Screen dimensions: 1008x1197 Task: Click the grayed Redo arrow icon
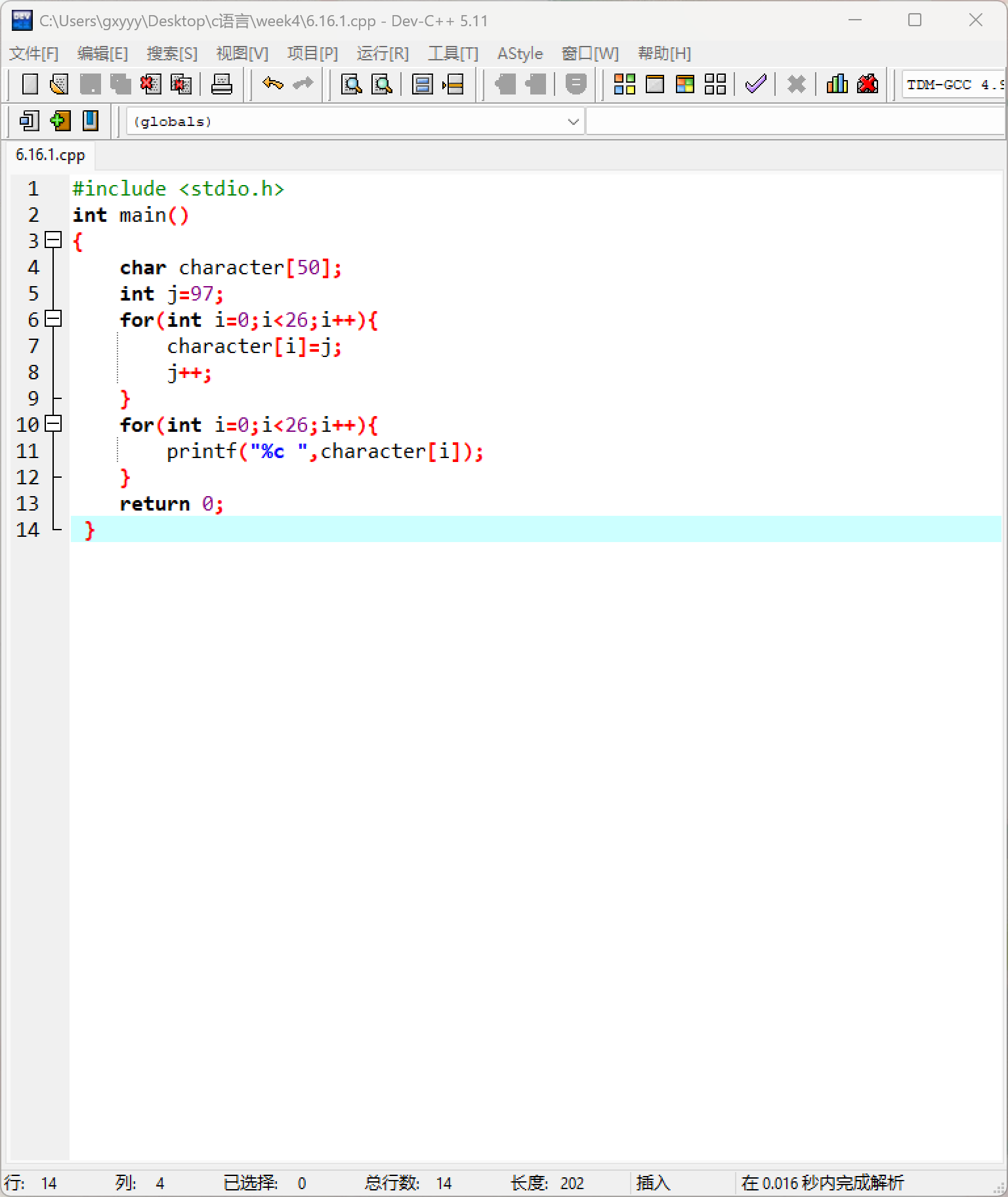(303, 84)
